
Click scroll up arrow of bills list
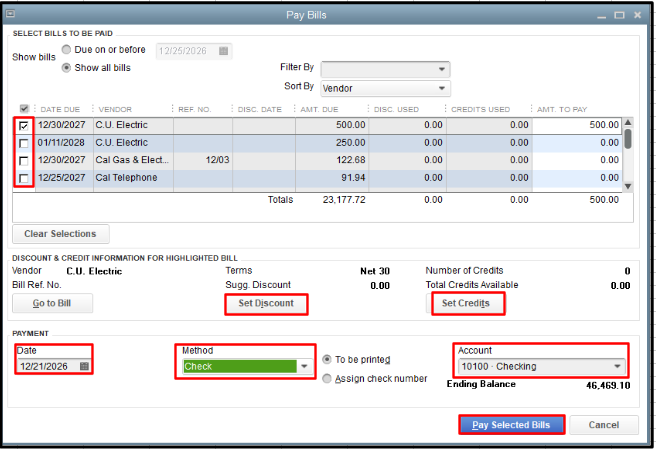(x=628, y=122)
